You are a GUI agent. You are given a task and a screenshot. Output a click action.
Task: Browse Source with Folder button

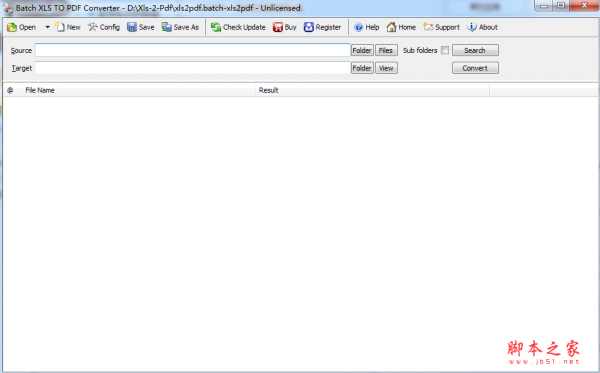(362, 50)
